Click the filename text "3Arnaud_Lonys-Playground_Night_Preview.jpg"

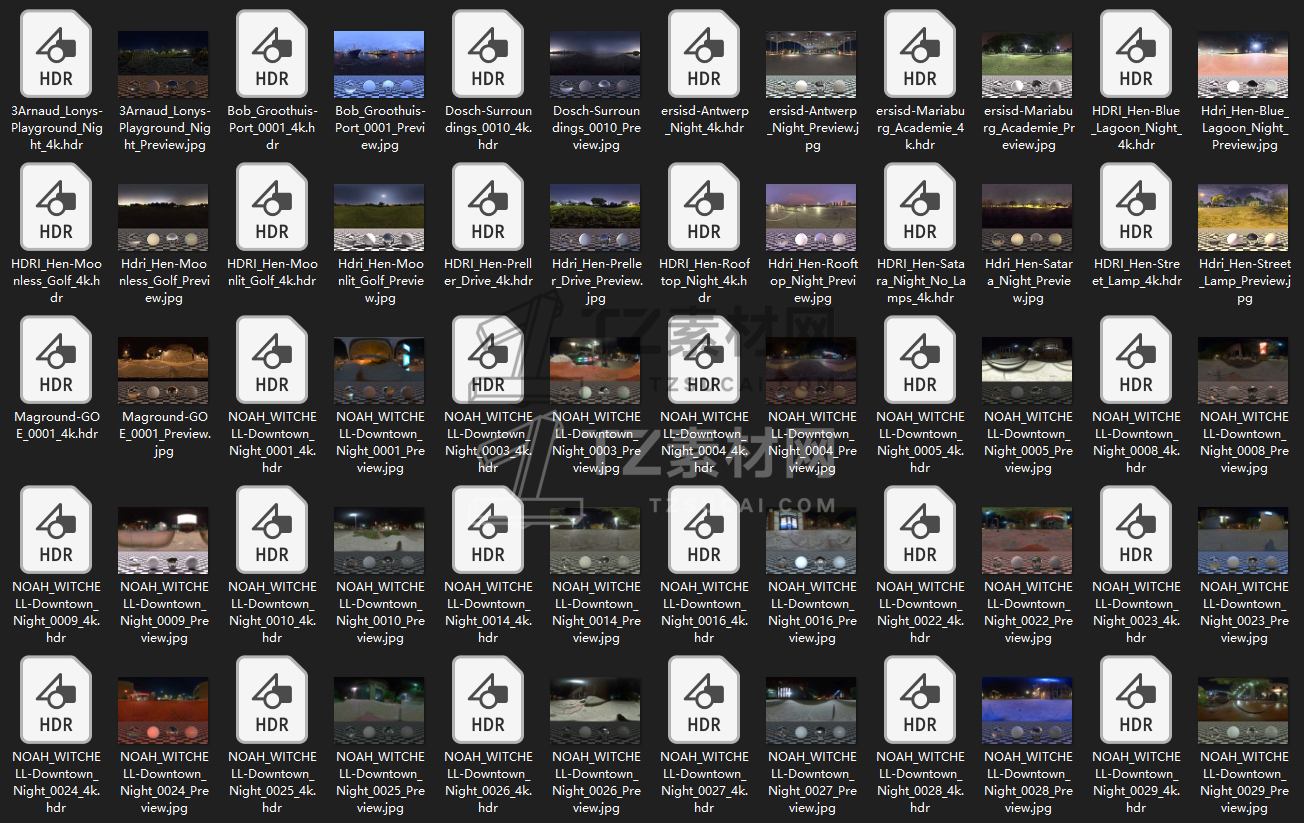pyautogui.click(x=164, y=128)
